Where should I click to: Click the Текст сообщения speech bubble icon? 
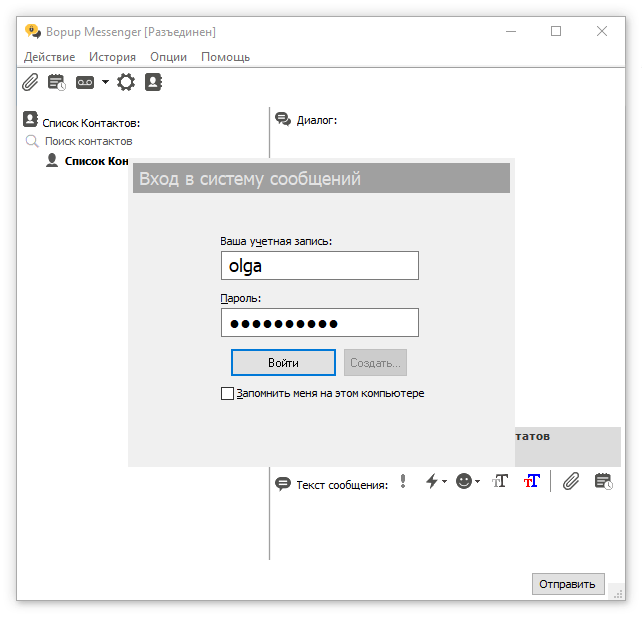283,483
